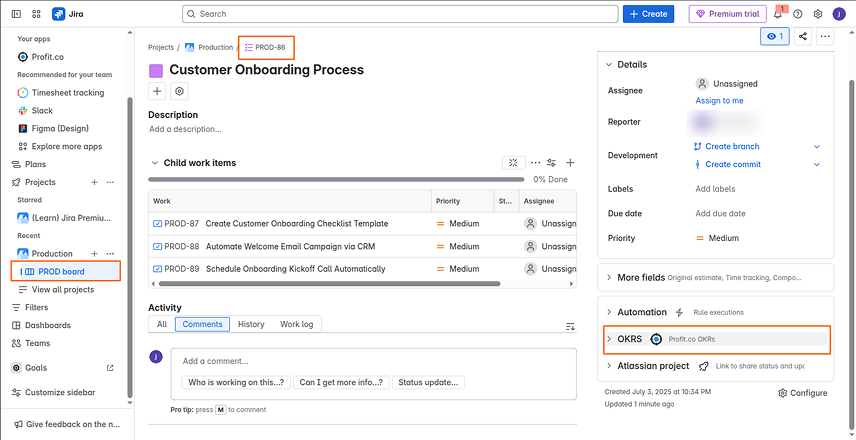Click child items table horizontal scrollbar
Image resolution: width=856 pixels, height=440 pixels.
coord(329,284)
